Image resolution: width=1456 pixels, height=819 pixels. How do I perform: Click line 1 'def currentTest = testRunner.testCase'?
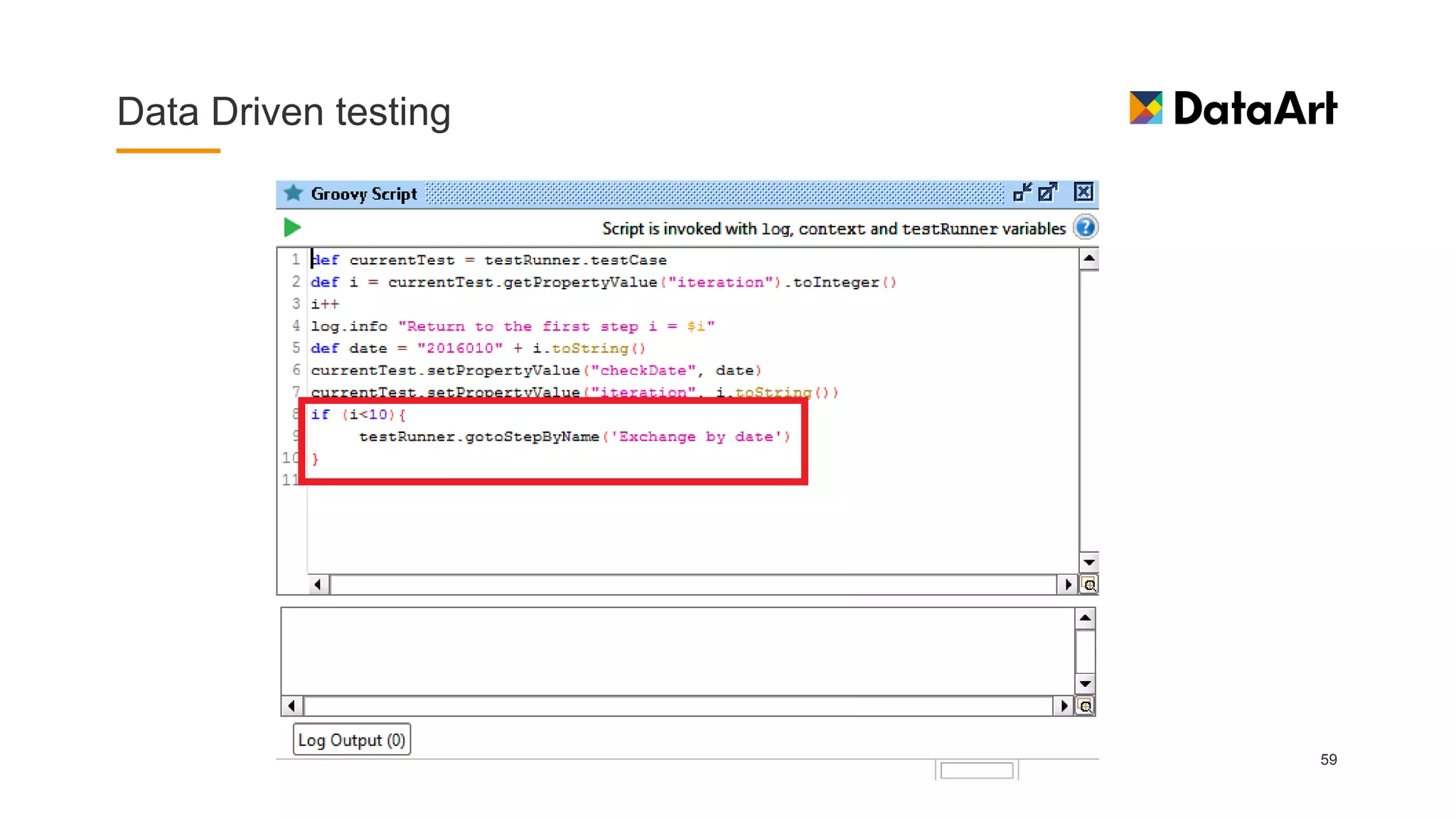click(x=488, y=260)
